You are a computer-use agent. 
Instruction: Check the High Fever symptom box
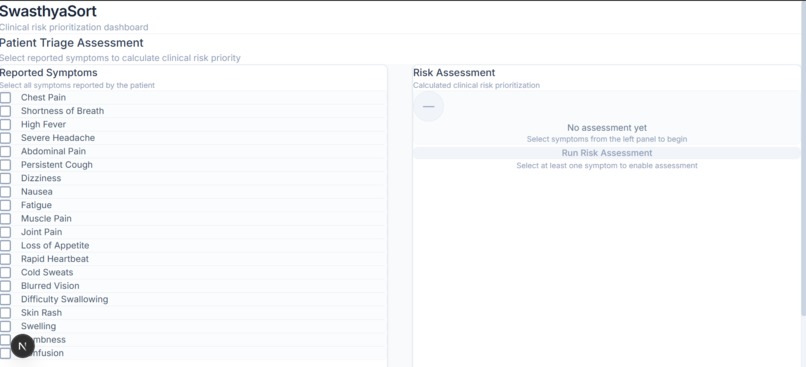5,124
